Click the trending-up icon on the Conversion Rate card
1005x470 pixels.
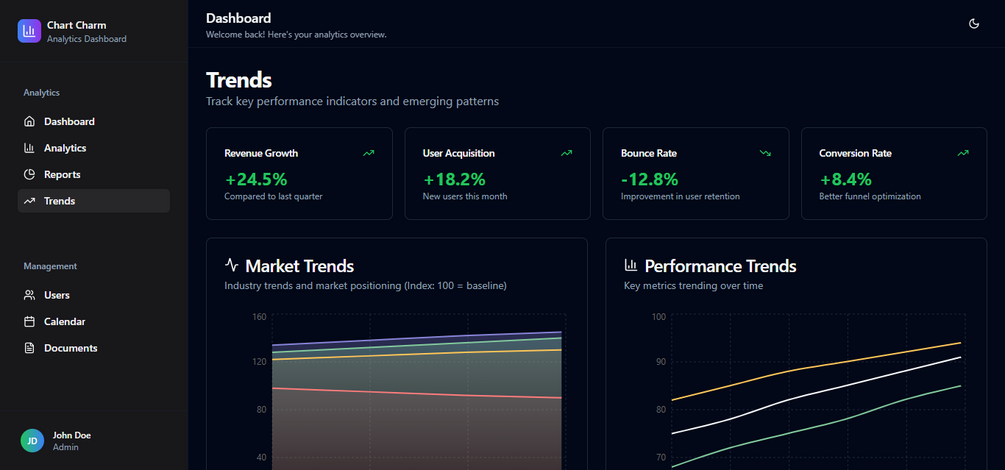point(963,153)
